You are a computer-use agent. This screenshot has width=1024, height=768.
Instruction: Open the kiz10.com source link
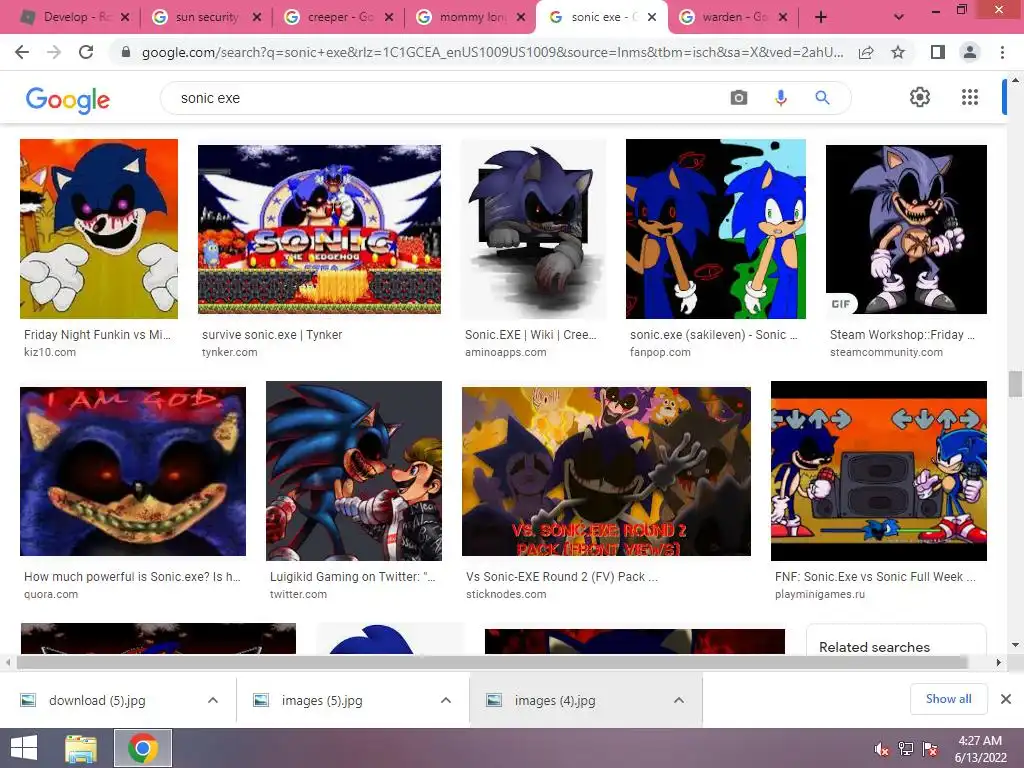pos(50,352)
